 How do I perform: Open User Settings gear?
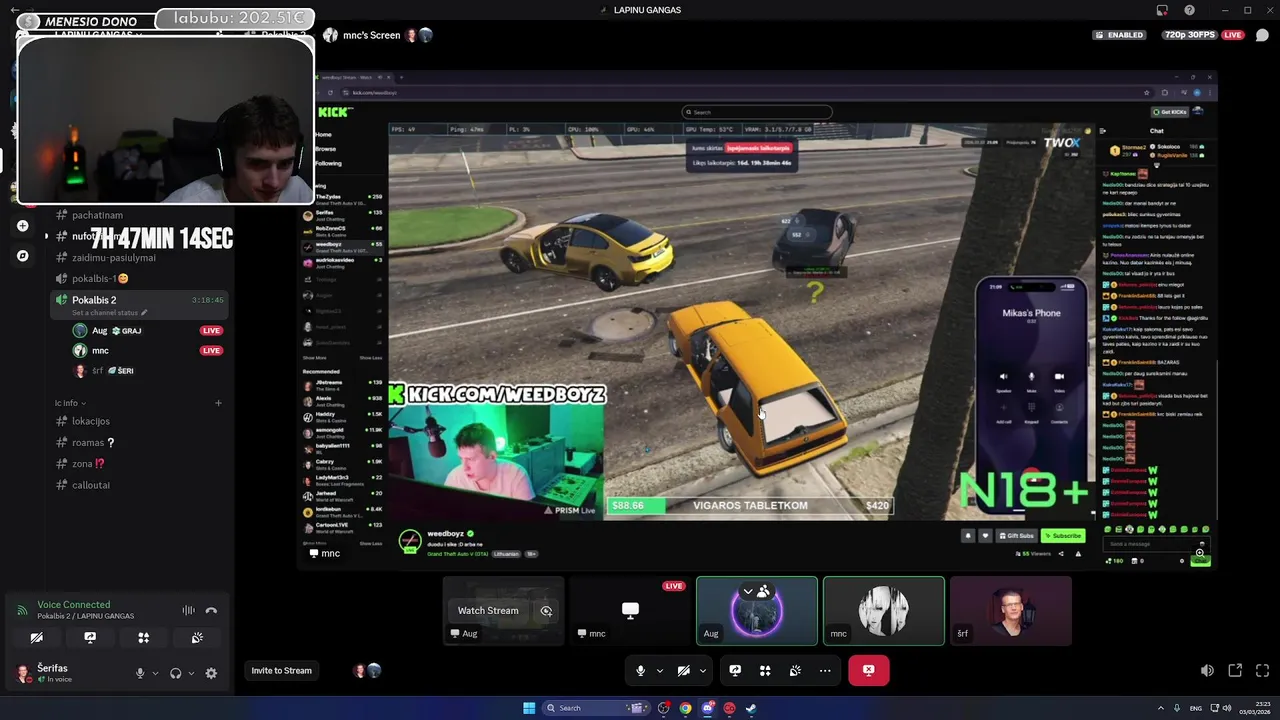(x=211, y=673)
